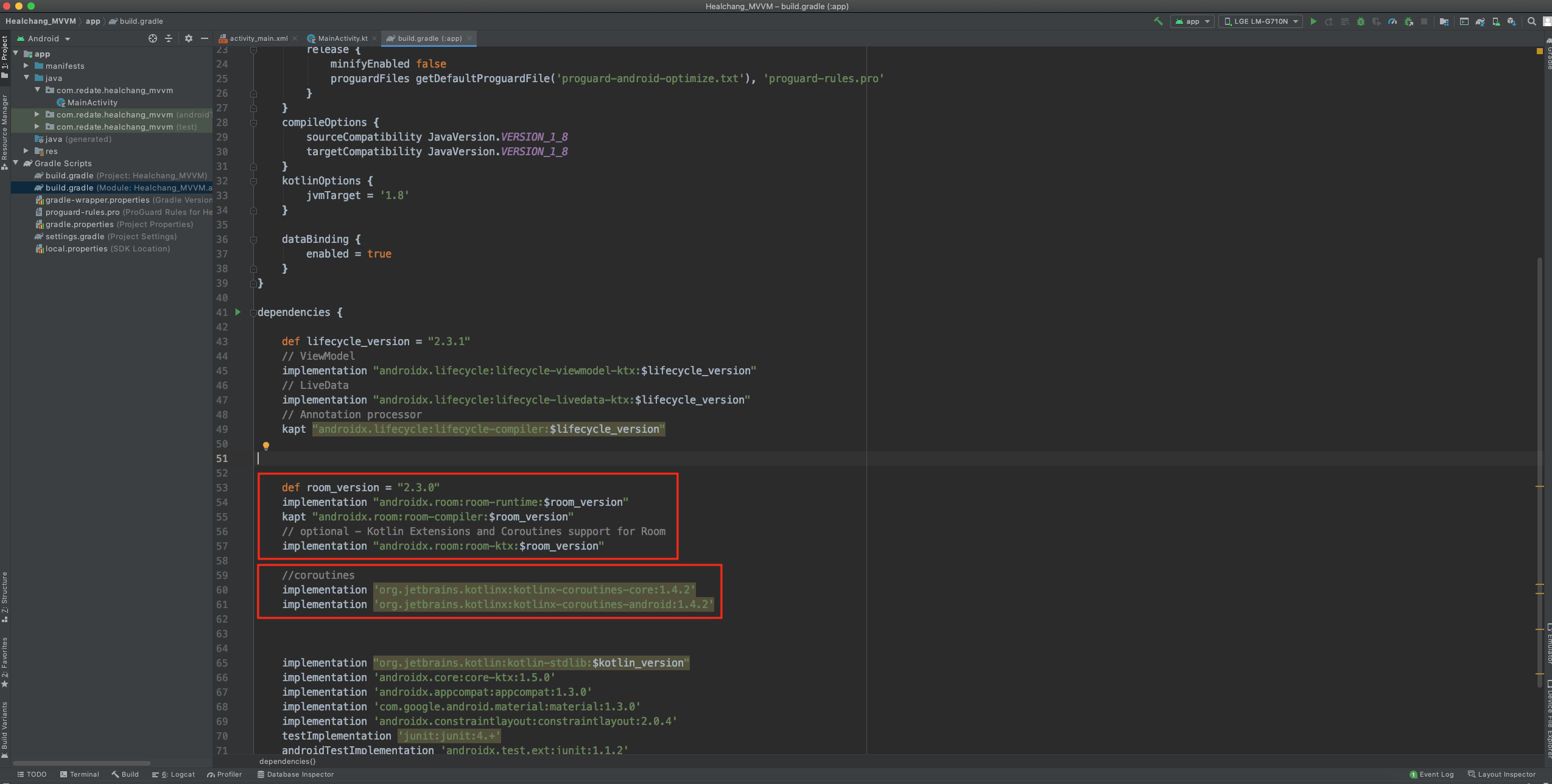Toggle the Terminal tool window

click(x=79, y=774)
